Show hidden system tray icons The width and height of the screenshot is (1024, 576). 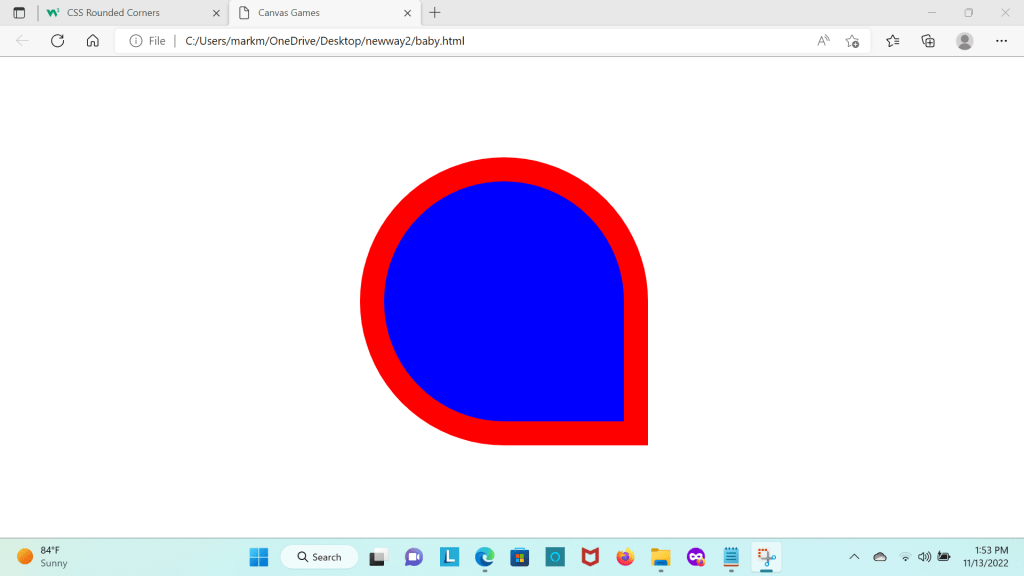tap(854, 557)
